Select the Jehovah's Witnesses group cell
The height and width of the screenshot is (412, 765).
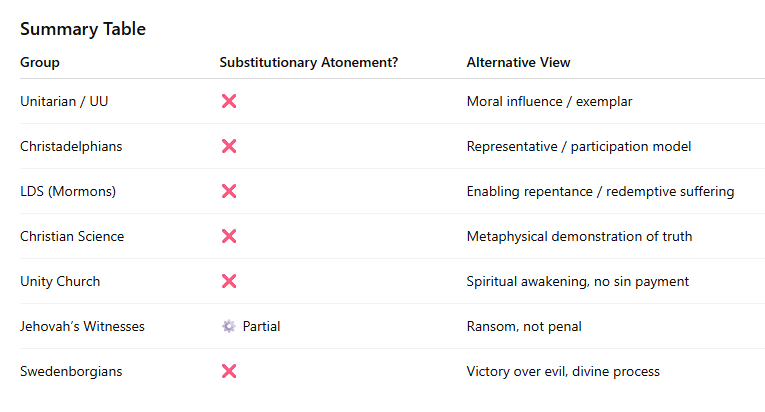point(82,326)
